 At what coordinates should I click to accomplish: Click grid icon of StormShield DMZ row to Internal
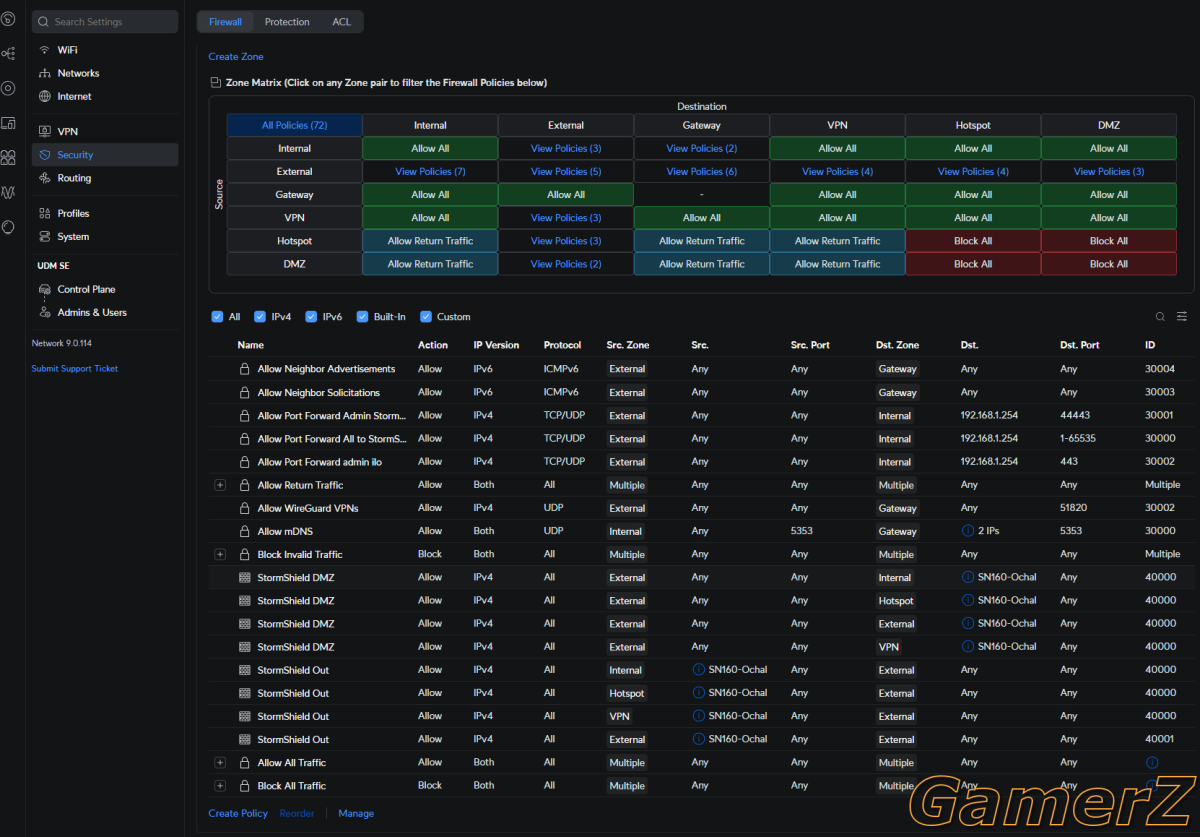244,578
